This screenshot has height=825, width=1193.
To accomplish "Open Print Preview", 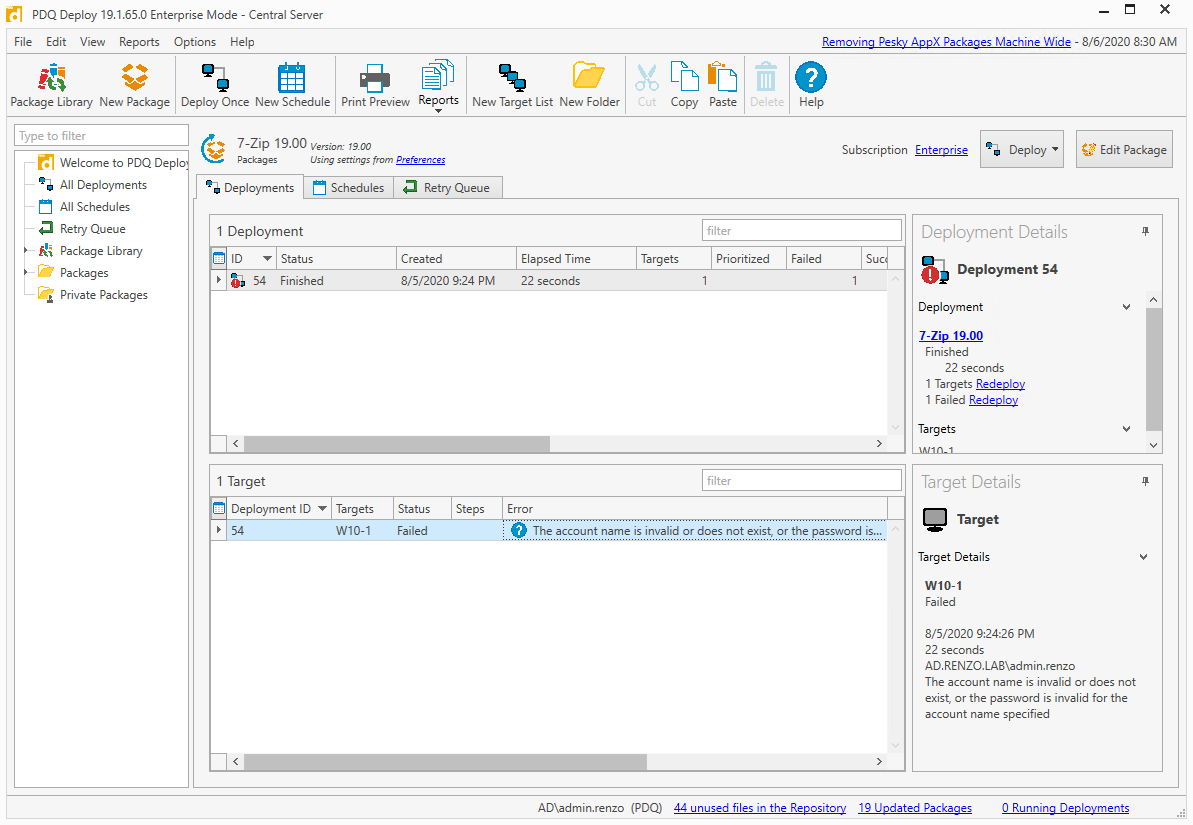I will pyautogui.click(x=375, y=85).
